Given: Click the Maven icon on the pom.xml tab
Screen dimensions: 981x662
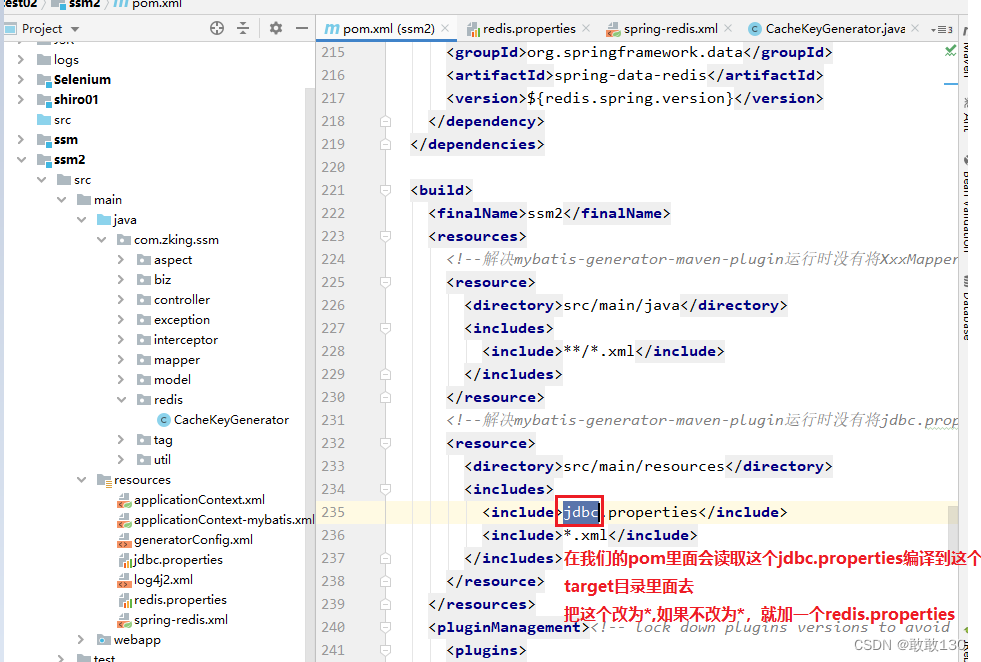Looking at the screenshot, I should pyautogui.click(x=331, y=28).
